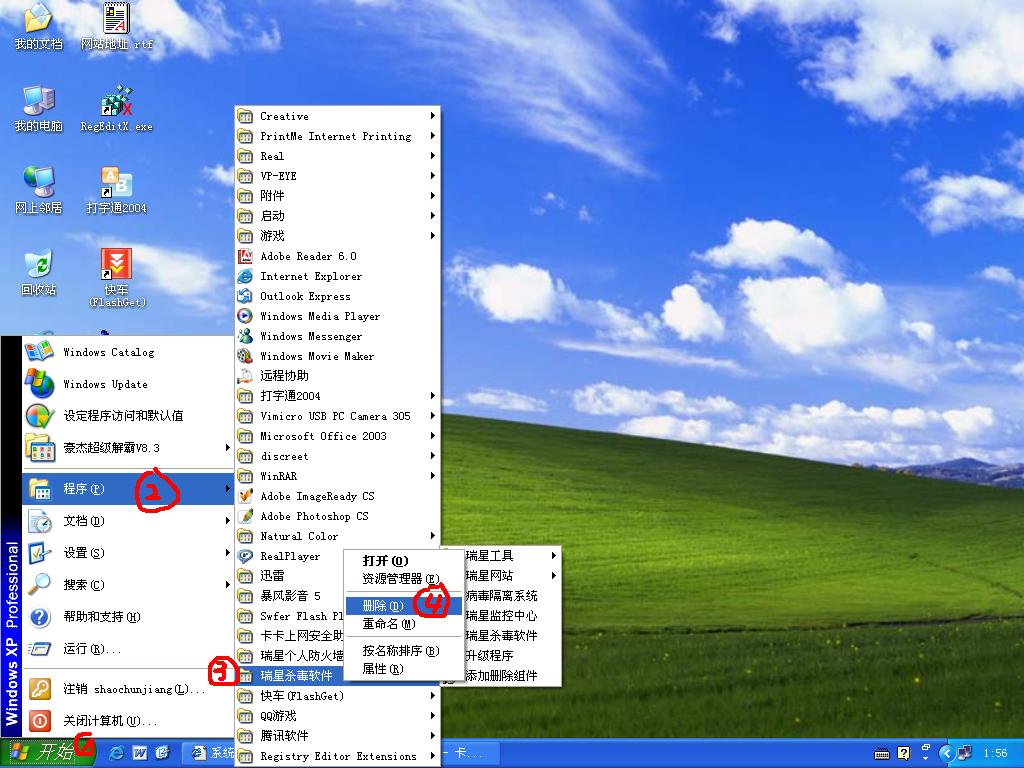Open Registry Editor Extensions folder
Viewport: 1024px width, 768px height.
pos(337,756)
